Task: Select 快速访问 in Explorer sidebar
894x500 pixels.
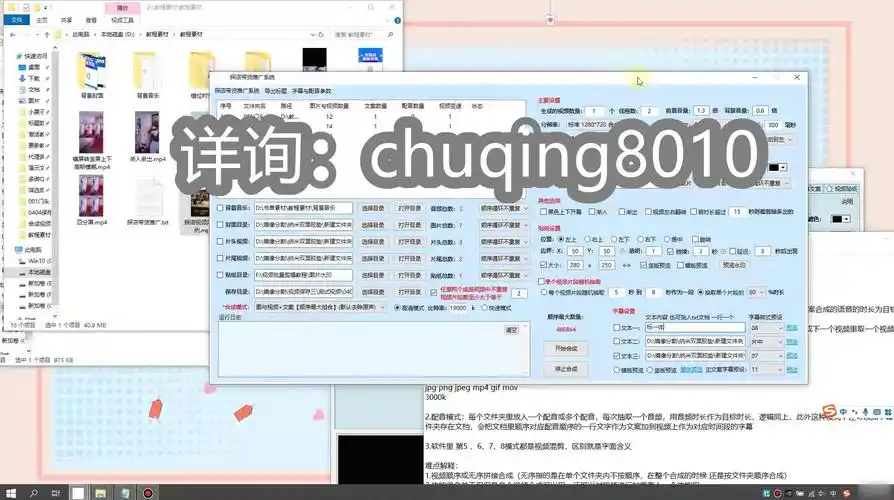Action: pyautogui.click(x=31, y=56)
